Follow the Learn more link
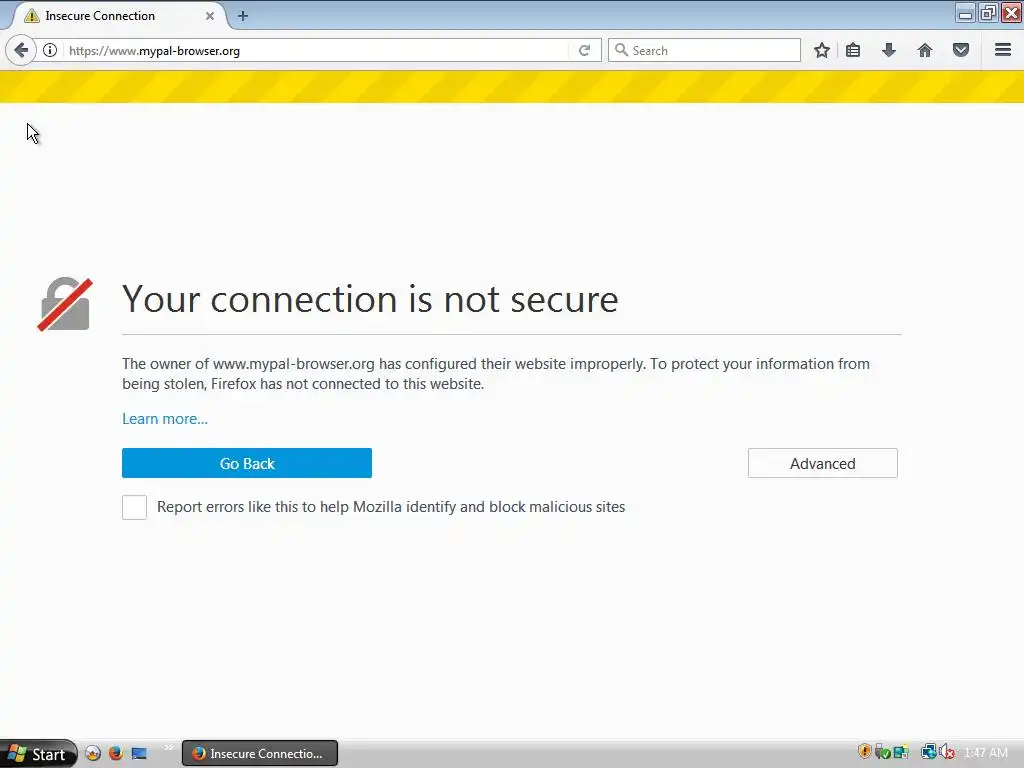This screenshot has width=1024, height=768. tap(165, 419)
